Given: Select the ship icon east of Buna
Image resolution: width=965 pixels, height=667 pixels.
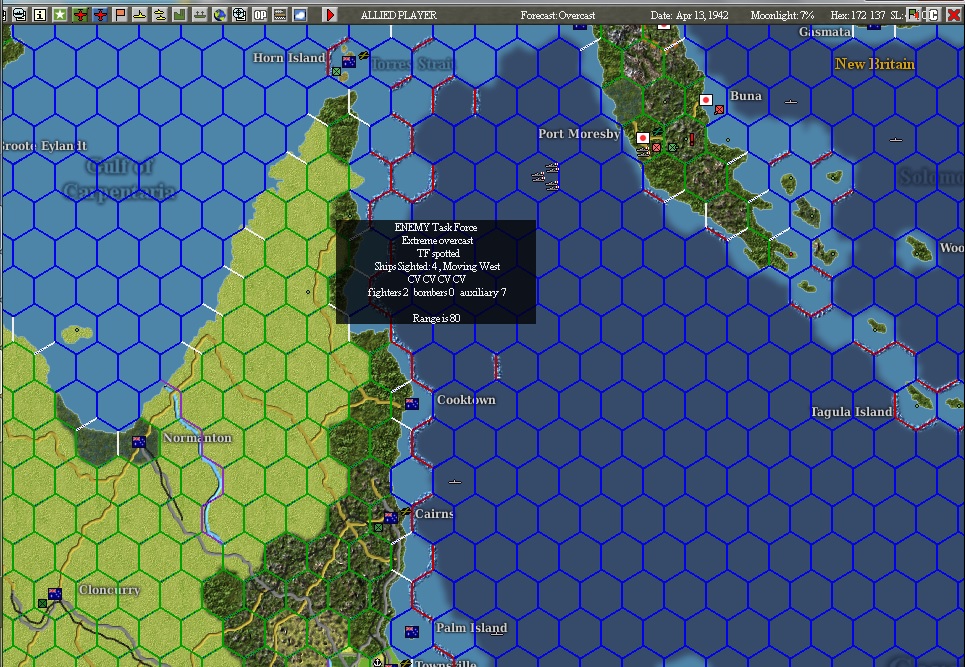Looking at the screenshot, I should pyautogui.click(x=791, y=102).
